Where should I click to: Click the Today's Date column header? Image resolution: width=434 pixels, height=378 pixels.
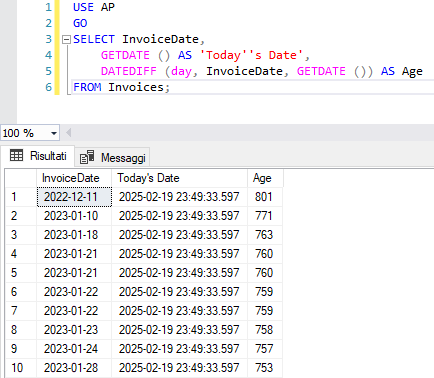179,178
